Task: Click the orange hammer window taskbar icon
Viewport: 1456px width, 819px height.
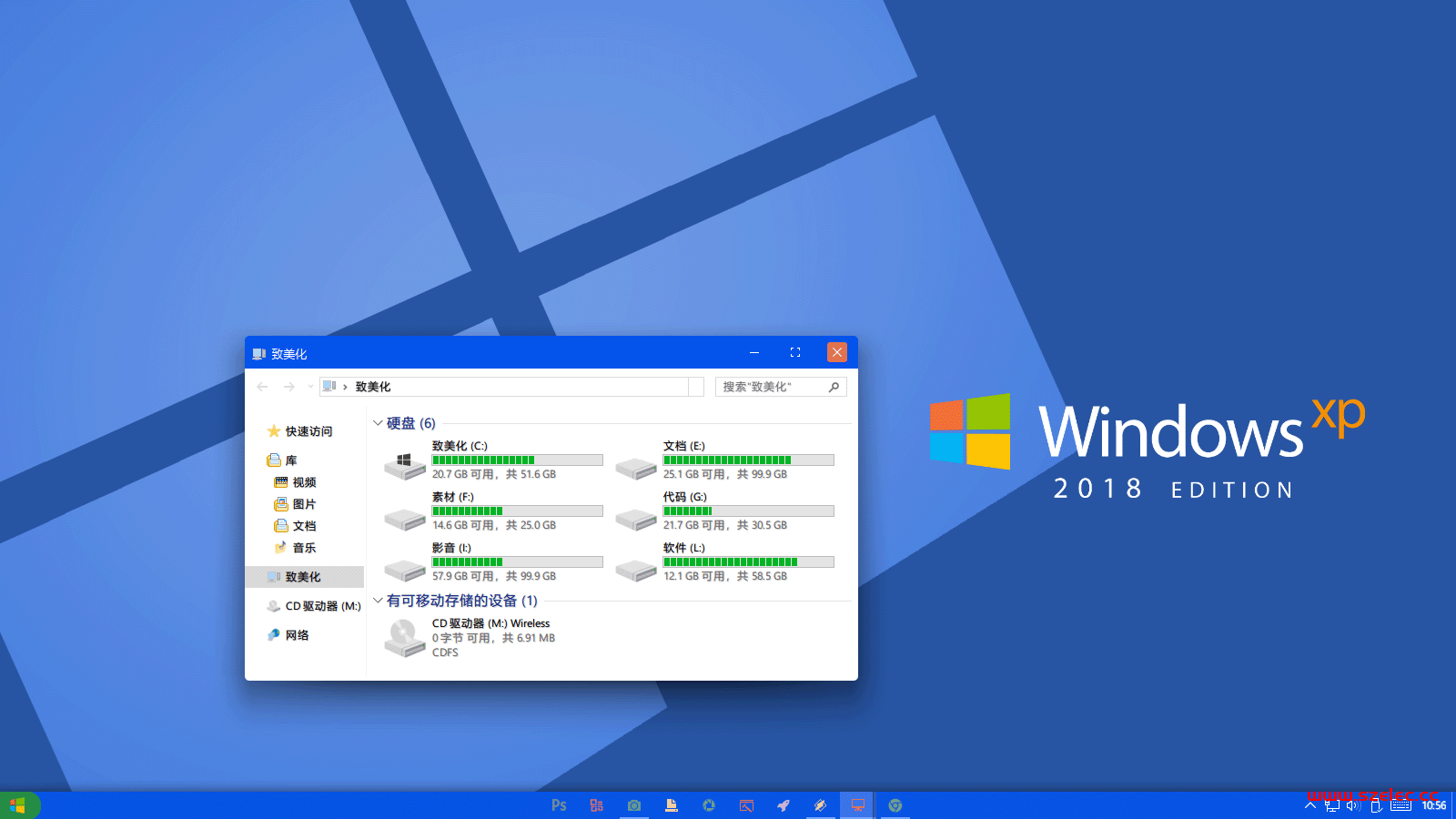Action: tap(746, 805)
